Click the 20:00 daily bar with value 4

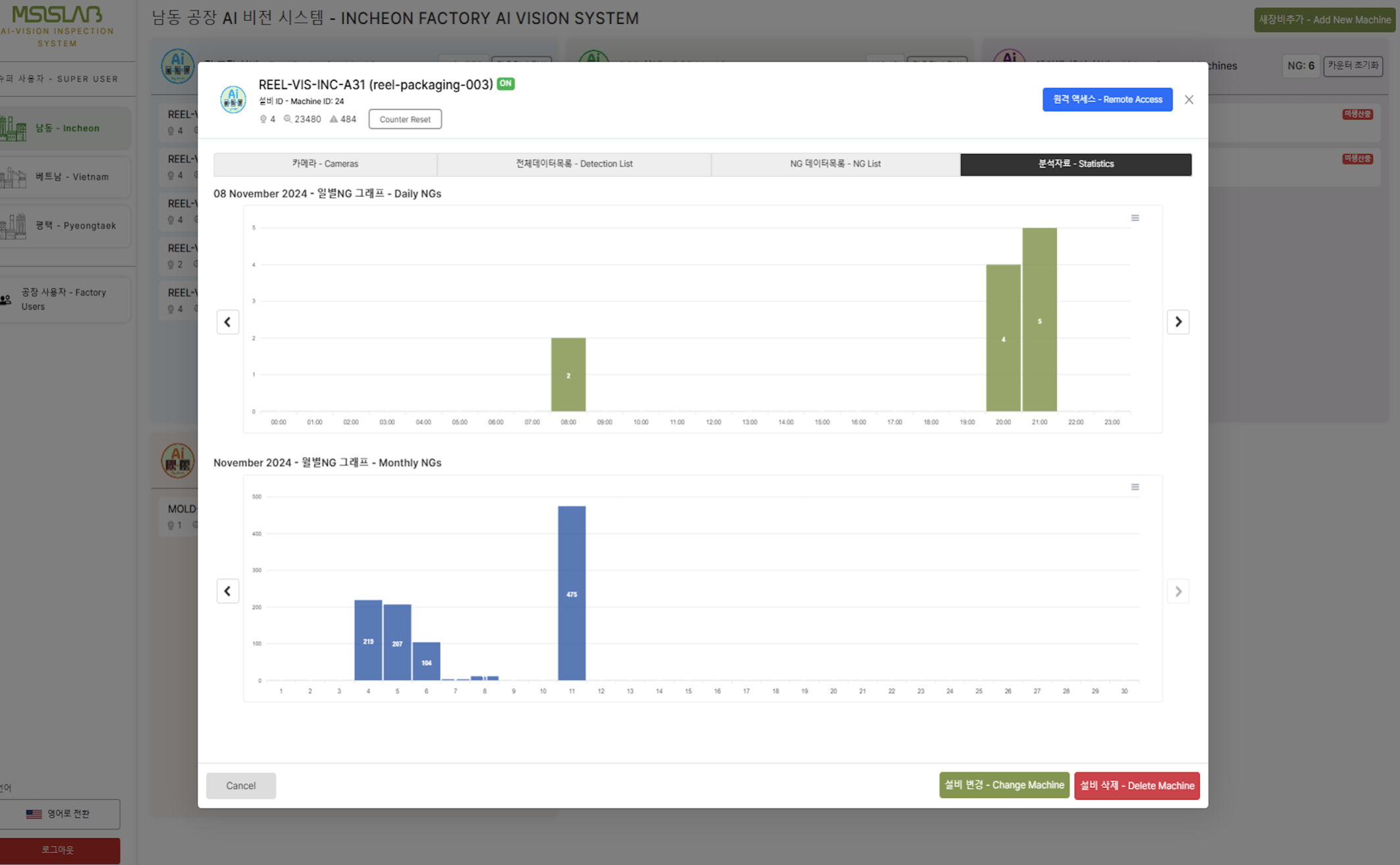pos(1003,338)
